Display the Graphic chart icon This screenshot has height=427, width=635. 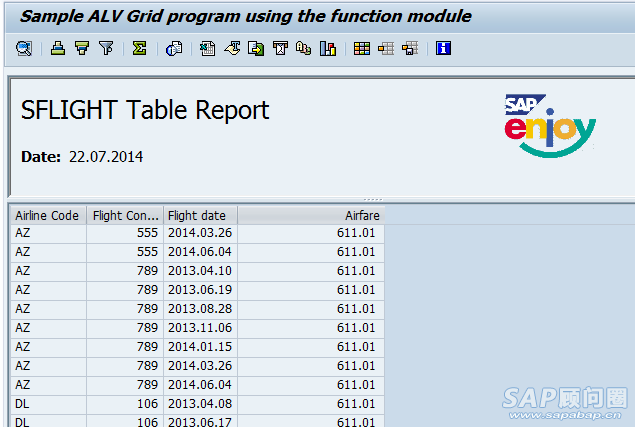tap(327, 48)
